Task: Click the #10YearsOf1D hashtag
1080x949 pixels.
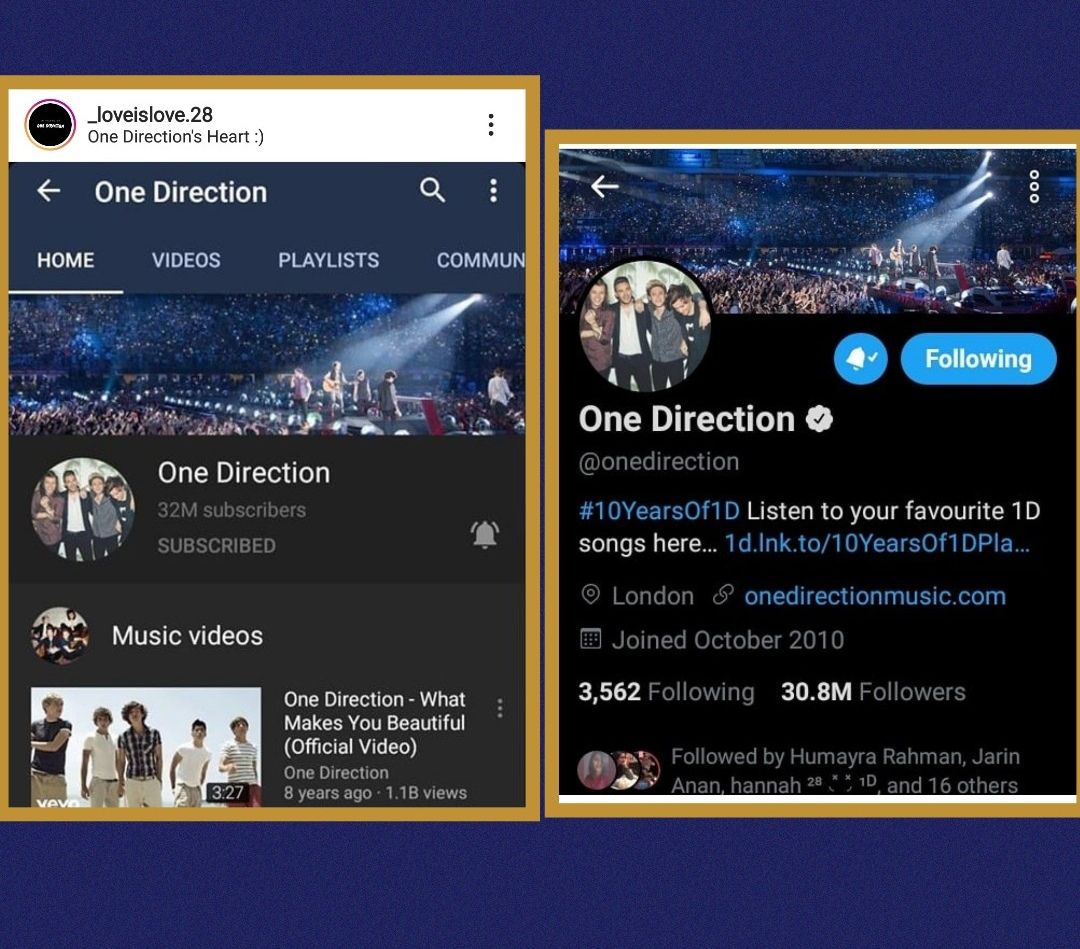Action: 659,511
